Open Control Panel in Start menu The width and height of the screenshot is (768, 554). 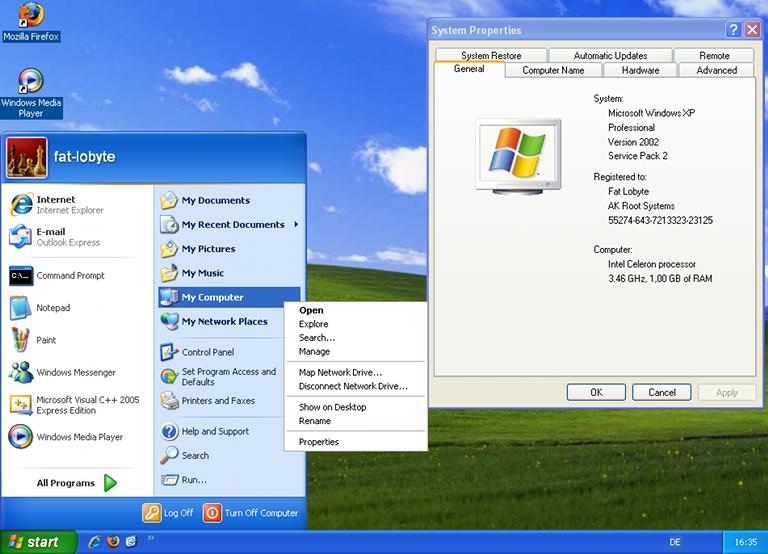click(207, 352)
